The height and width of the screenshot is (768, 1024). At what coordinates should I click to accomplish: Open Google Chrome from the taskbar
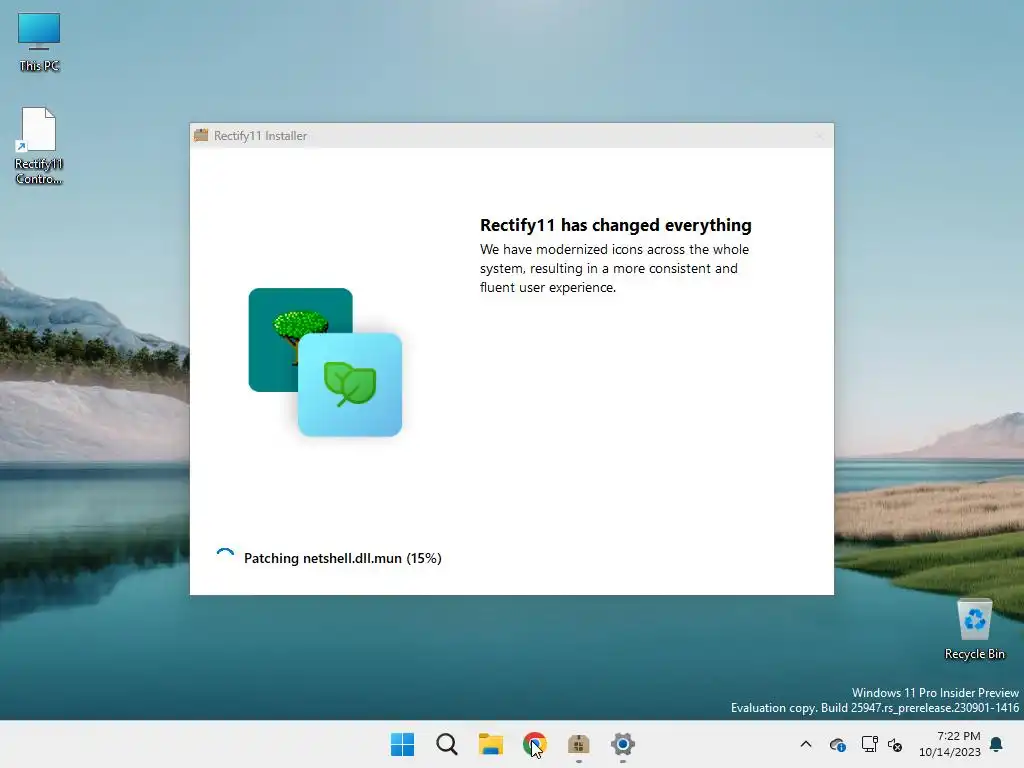coord(534,744)
